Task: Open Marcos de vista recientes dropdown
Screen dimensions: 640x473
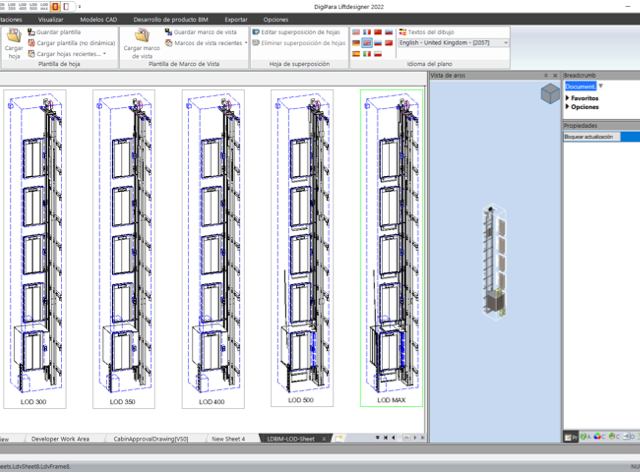Action: point(246,43)
